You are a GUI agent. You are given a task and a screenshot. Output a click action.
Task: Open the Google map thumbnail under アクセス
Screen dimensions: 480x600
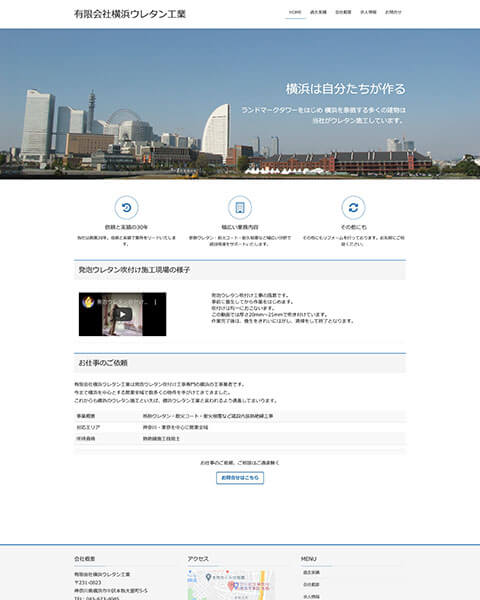(x=230, y=585)
